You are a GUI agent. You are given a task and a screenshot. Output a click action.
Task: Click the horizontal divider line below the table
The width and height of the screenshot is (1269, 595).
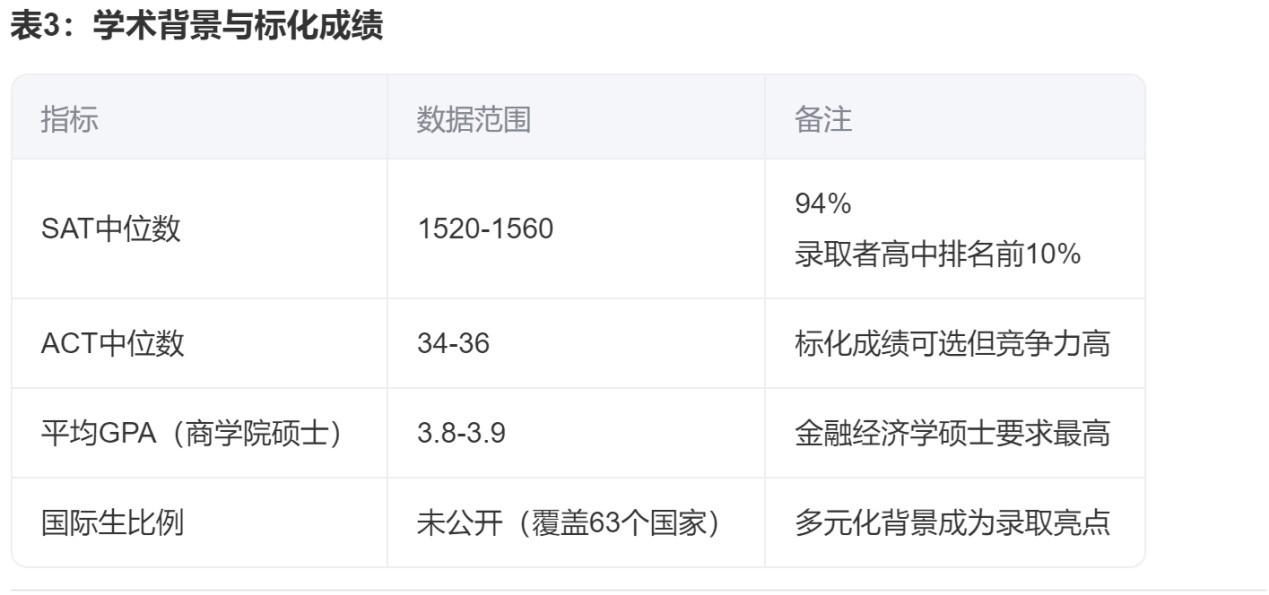click(634, 590)
